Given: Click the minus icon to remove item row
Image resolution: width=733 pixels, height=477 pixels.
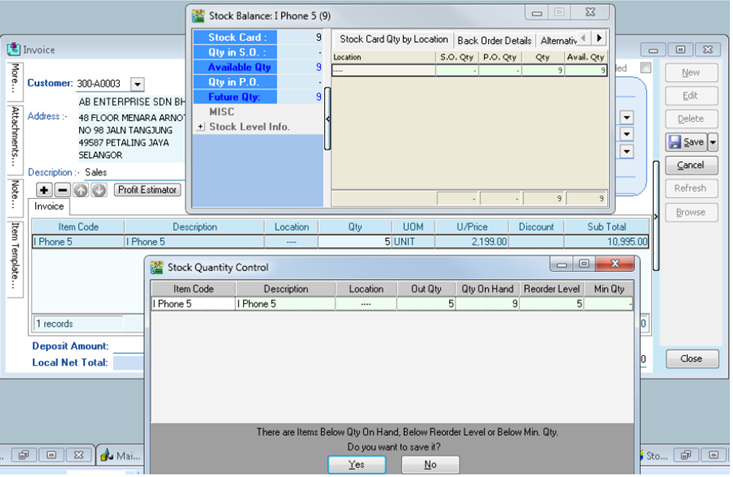Looking at the screenshot, I should pyautogui.click(x=62, y=190).
